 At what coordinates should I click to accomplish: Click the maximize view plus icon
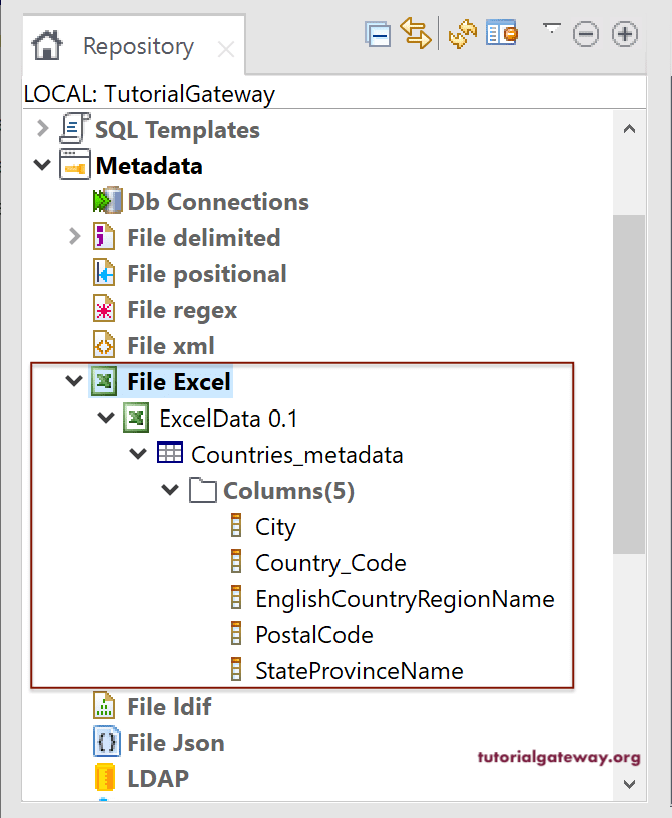pyautogui.click(x=625, y=34)
